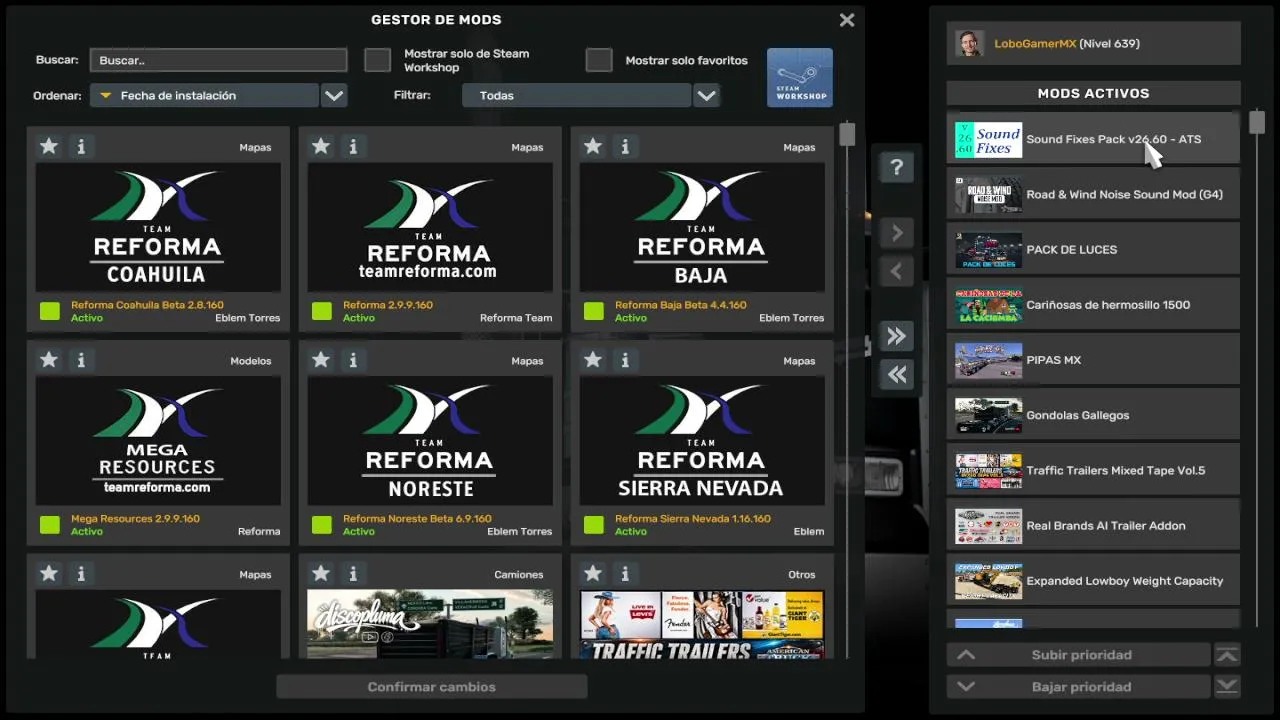The height and width of the screenshot is (720, 1280).
Task: Favorite the Reforma Baja Beta mod
Action: pos(593,147)
